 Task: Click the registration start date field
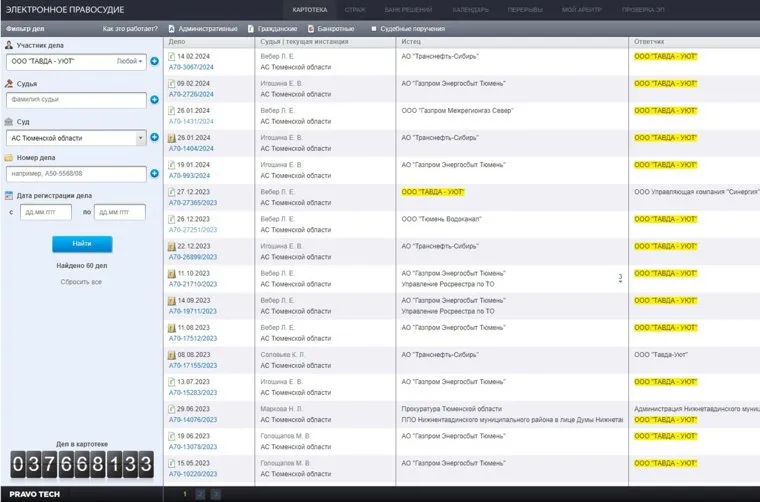tap(44, 212)
